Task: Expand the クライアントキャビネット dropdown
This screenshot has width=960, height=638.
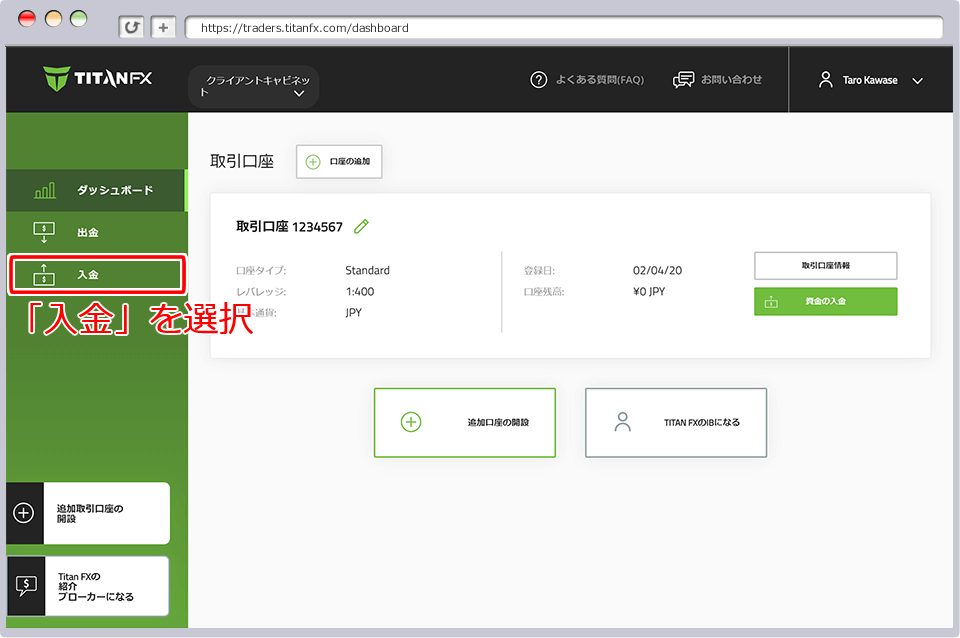Action: click(x=254, y=86)
